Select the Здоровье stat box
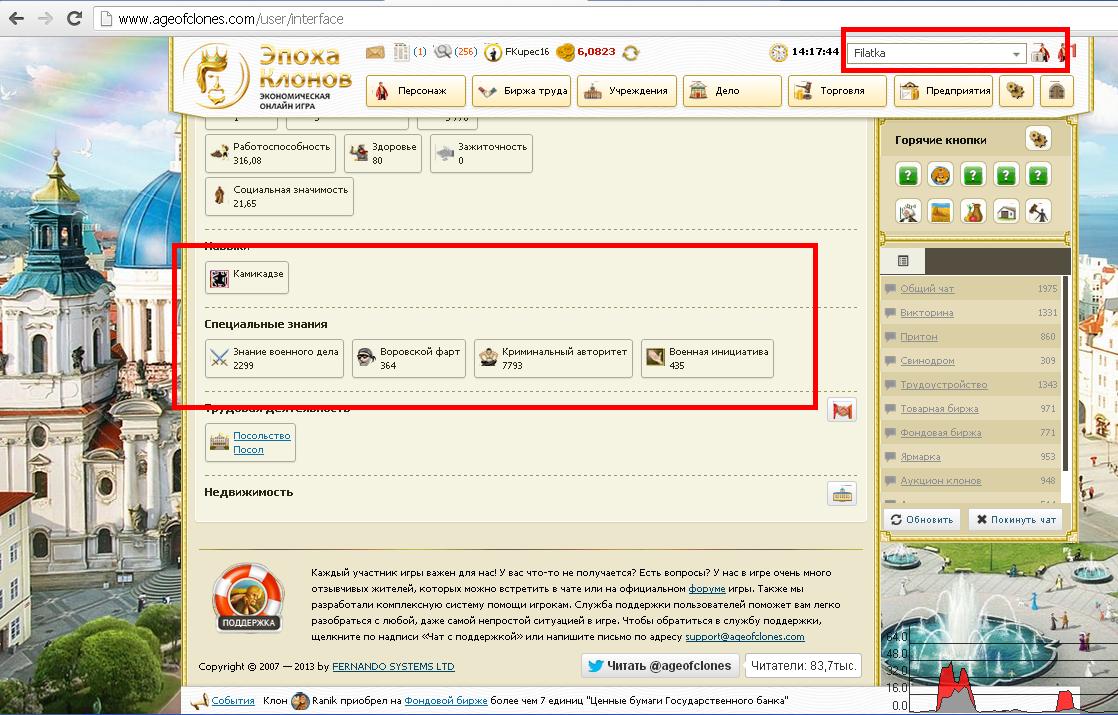1118x715 pixels. pos(383,153)
